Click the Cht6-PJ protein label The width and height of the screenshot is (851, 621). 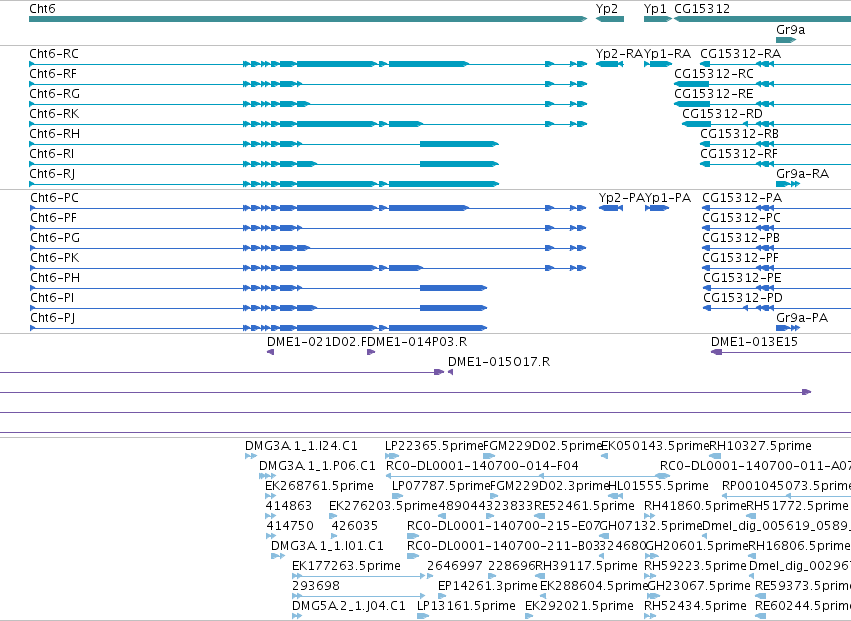click(x=53, y=318)
